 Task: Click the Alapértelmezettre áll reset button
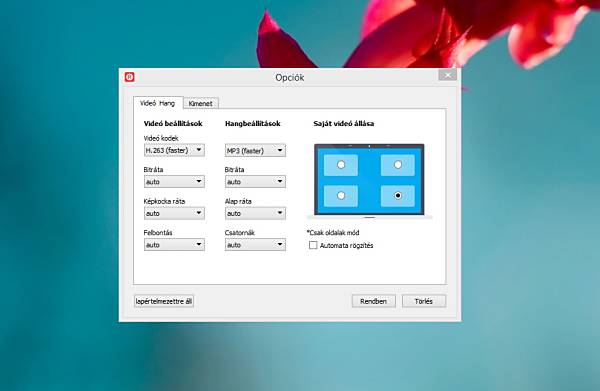tap(164, 301)
